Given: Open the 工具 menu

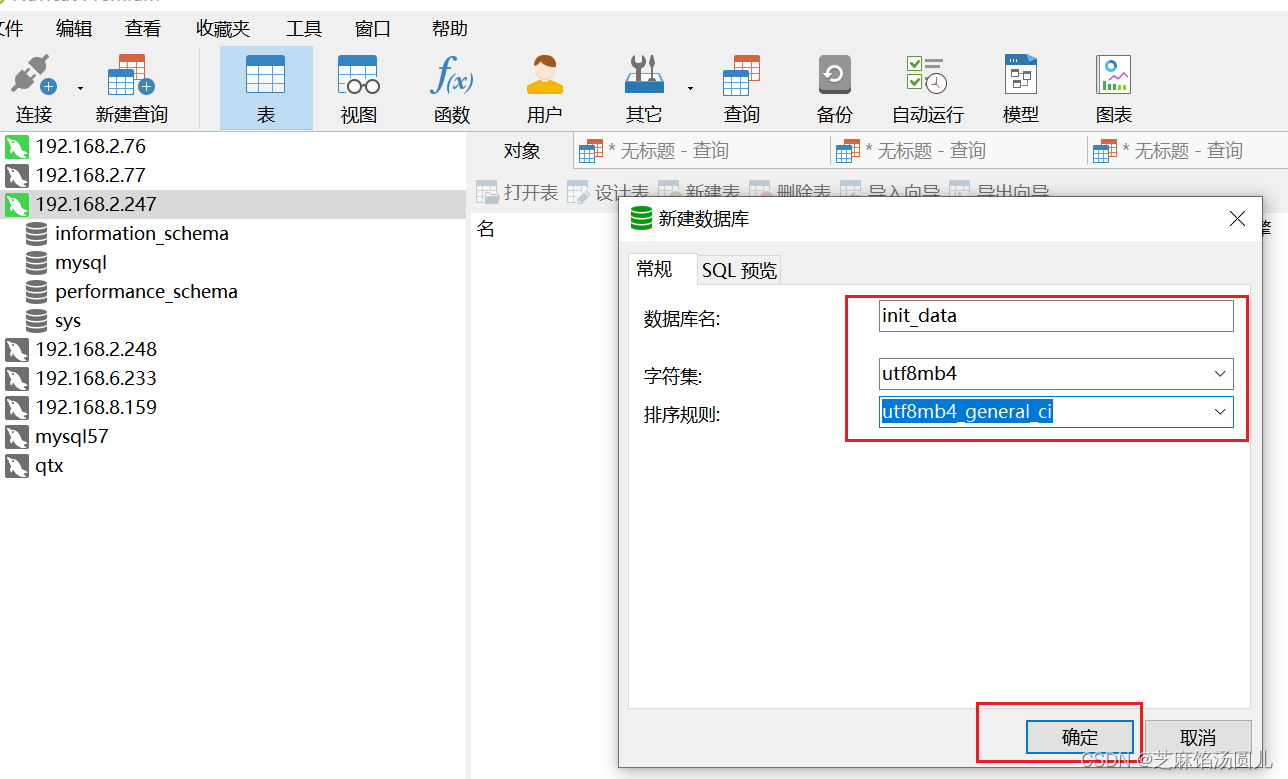Looking at the screenshot, I should pos(304,29).
